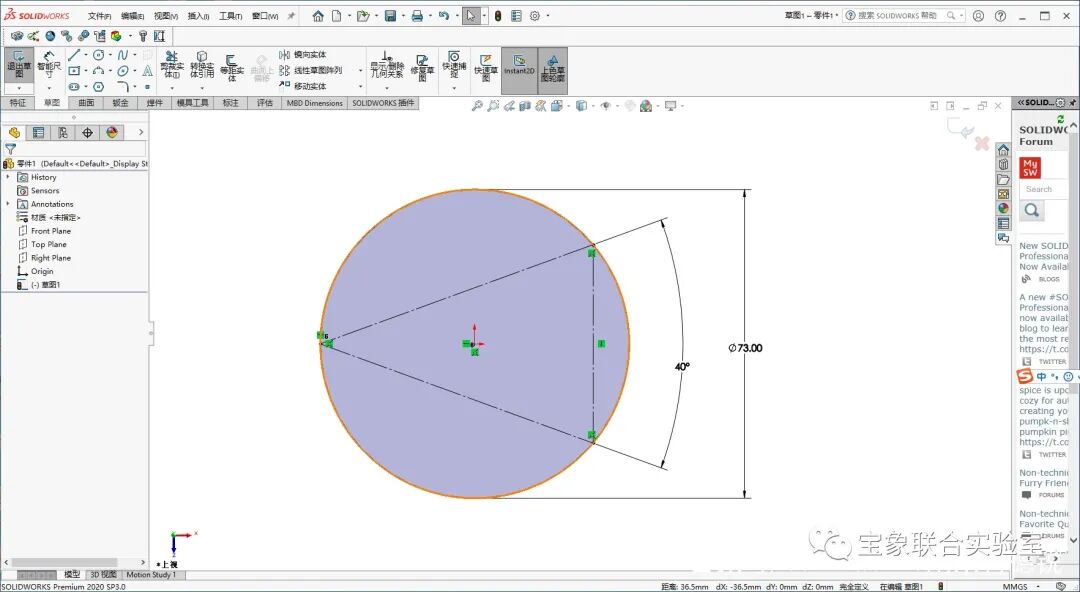Viewport: 1080px width, 592px height.
Task: Switch to the MBD Dimensions tab
Action: [315, 103]
